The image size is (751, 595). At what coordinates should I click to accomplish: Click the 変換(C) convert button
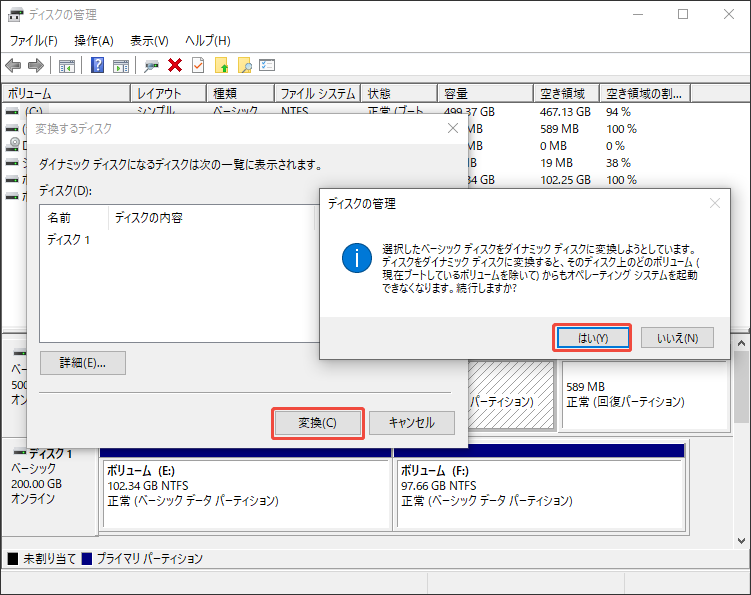click(x=318, y=423)
